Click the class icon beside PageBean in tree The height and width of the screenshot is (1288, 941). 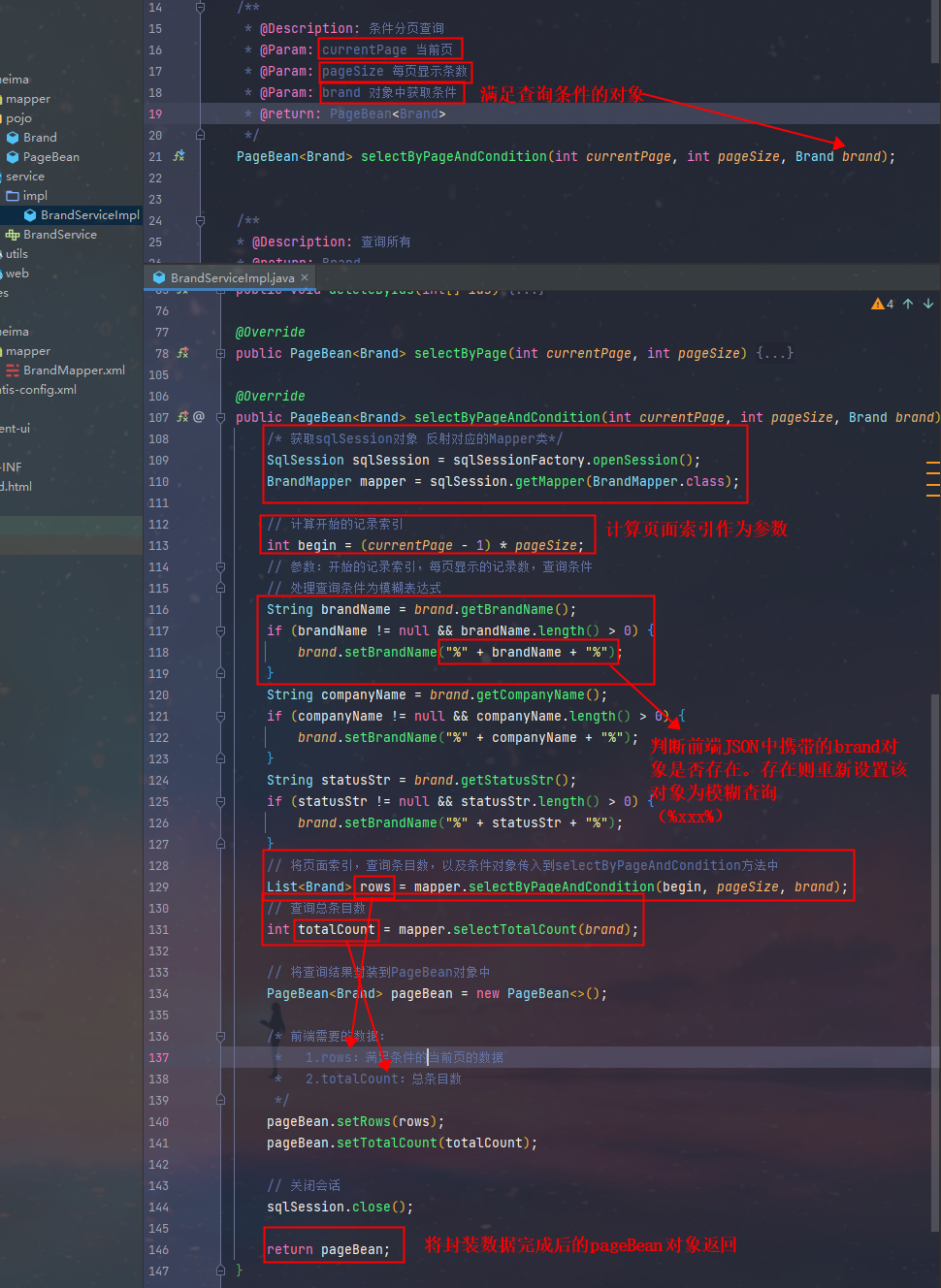[x=13, y=156]
